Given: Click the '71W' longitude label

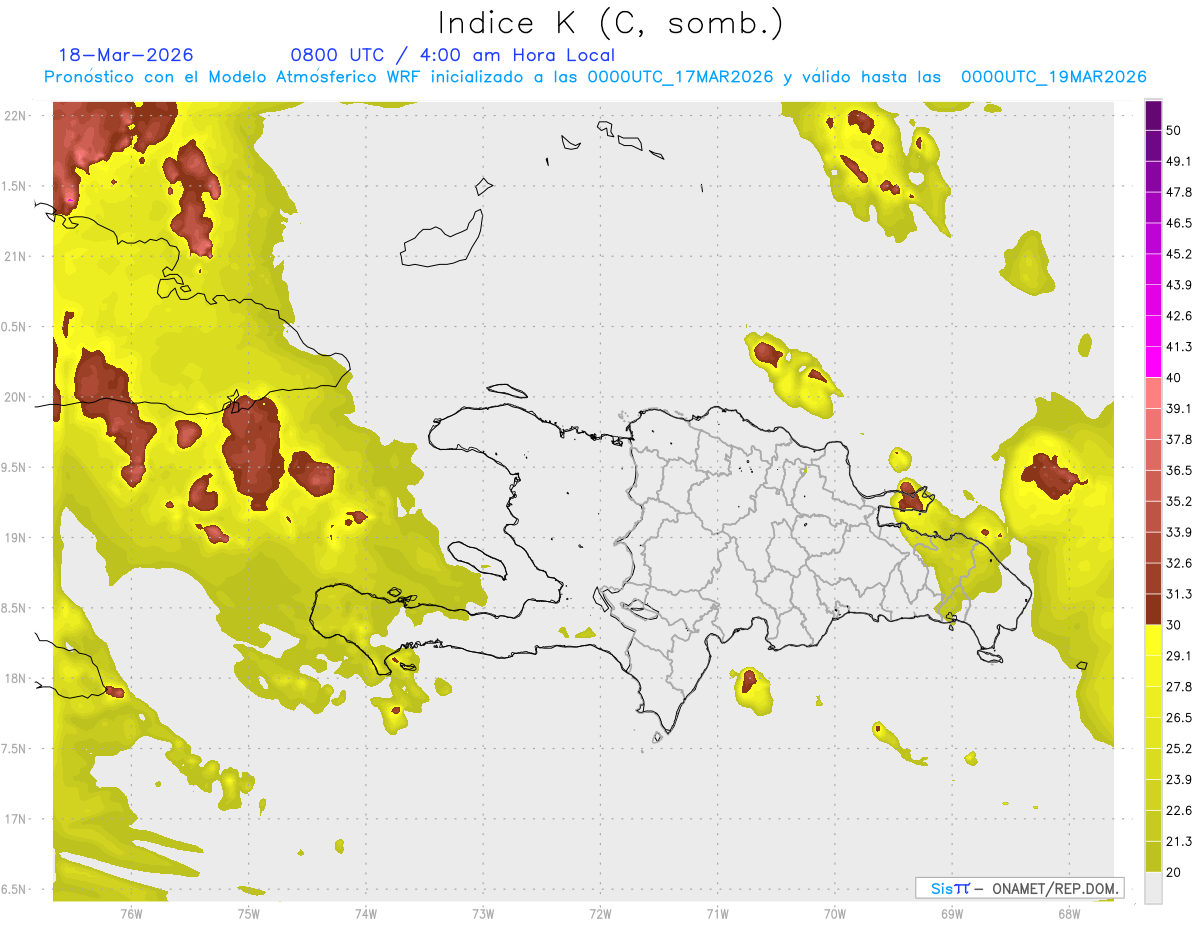Looking at the screenshot, I should pyautogui.click(x=717, y=913).
